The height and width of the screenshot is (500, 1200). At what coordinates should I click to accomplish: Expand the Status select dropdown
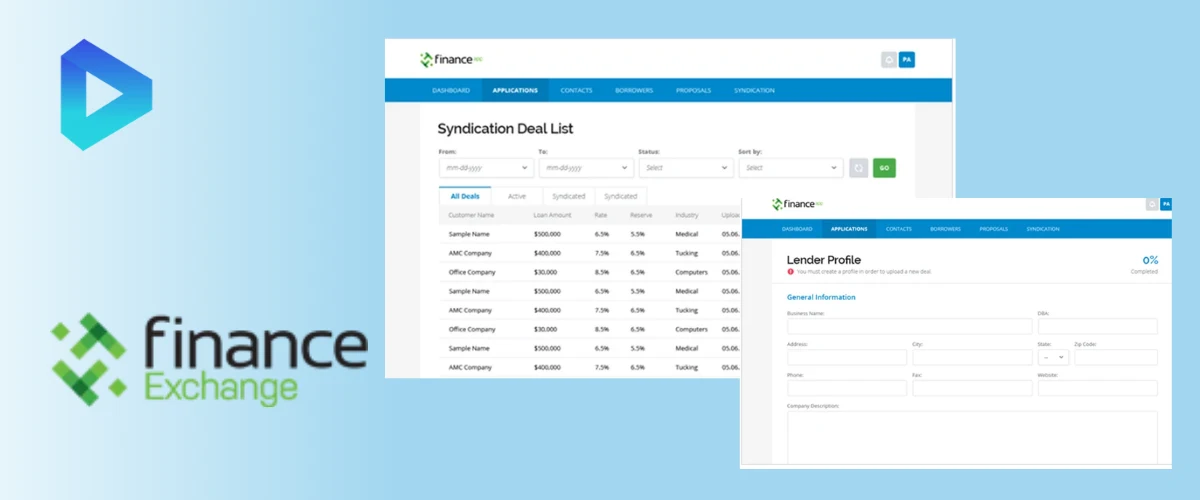pos(686,168)
